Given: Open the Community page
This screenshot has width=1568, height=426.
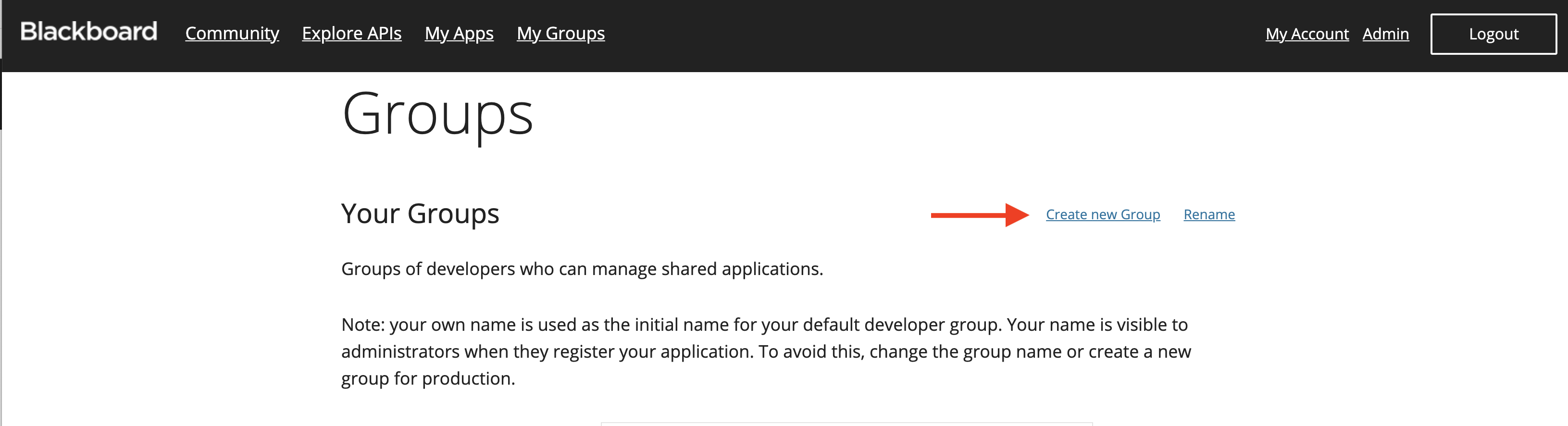Looking at the screenshot, I should 232,34.
